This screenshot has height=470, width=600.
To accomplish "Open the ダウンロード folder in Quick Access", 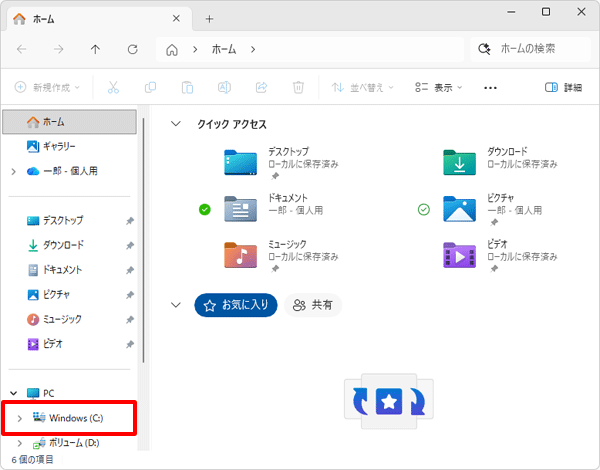I will pos(500,163).
